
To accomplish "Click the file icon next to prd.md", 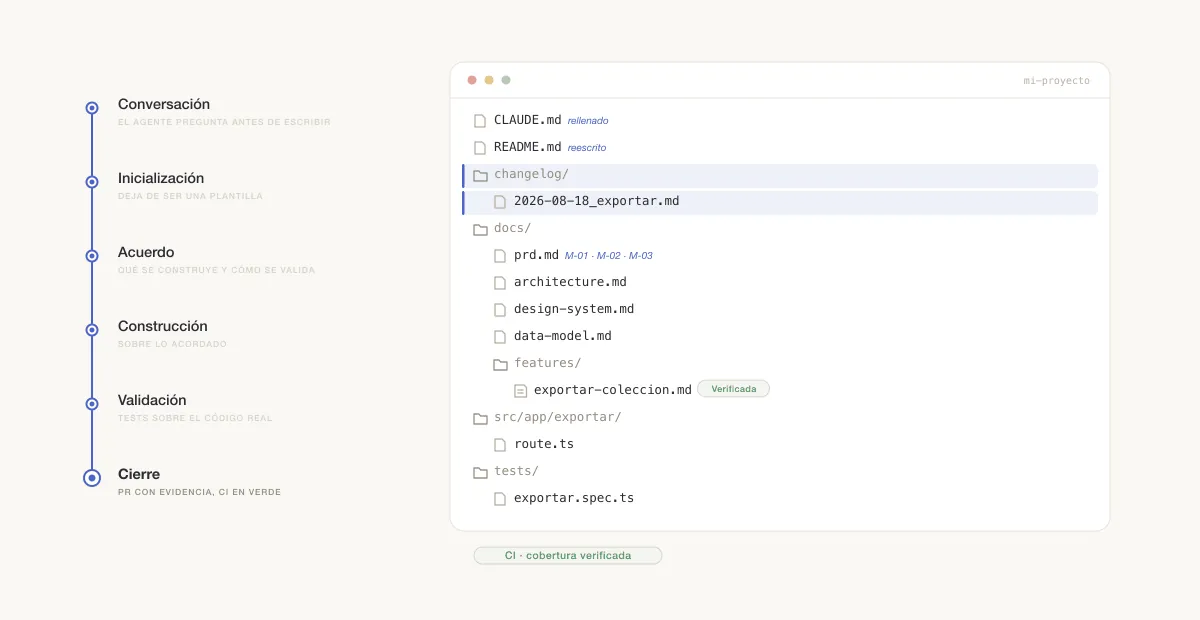I will click(500, 255).
